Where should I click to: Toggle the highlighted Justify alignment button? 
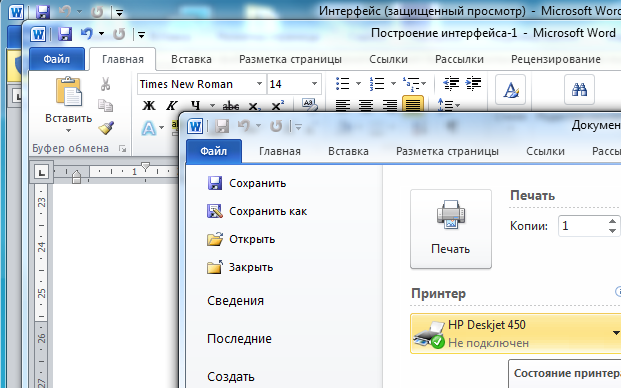coord(413,104)
